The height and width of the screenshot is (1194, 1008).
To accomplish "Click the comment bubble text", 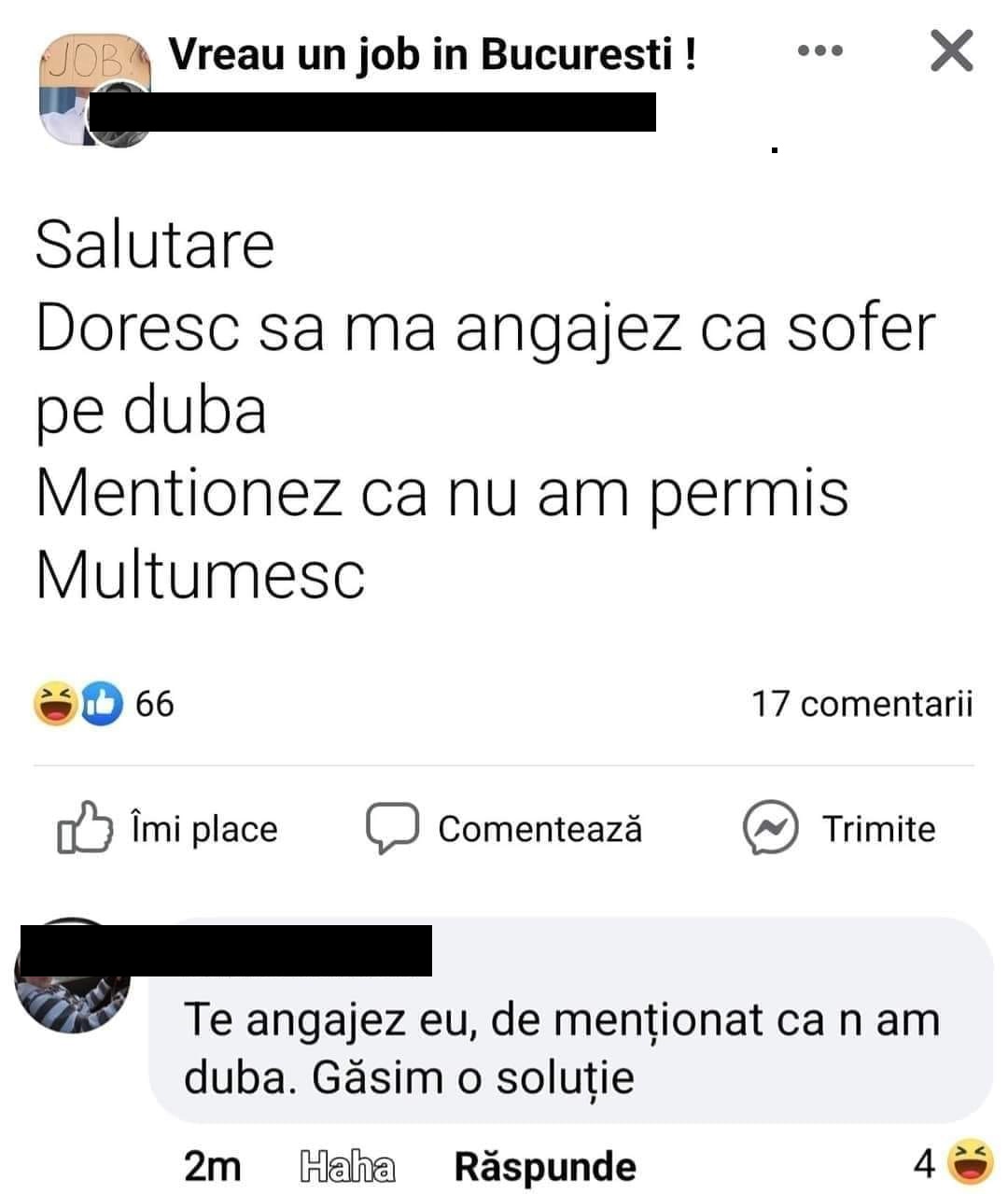I will pos(561,1047).
